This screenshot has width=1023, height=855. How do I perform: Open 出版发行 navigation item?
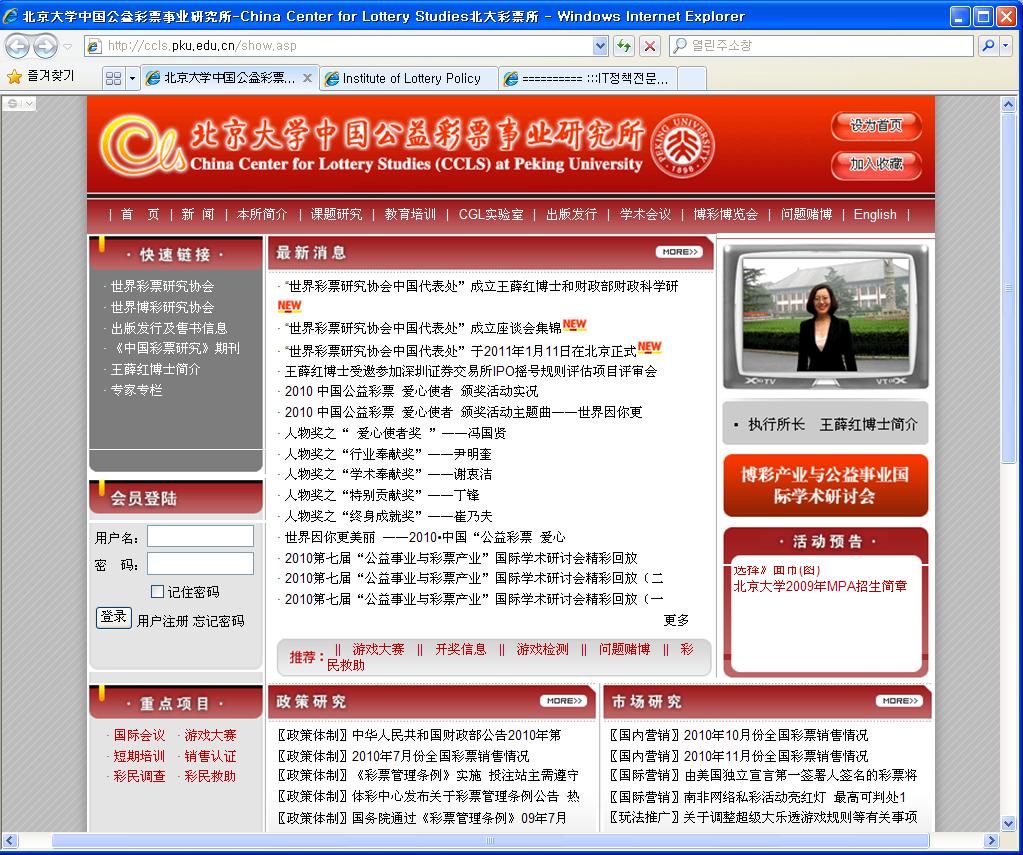[x=571, y=214]
